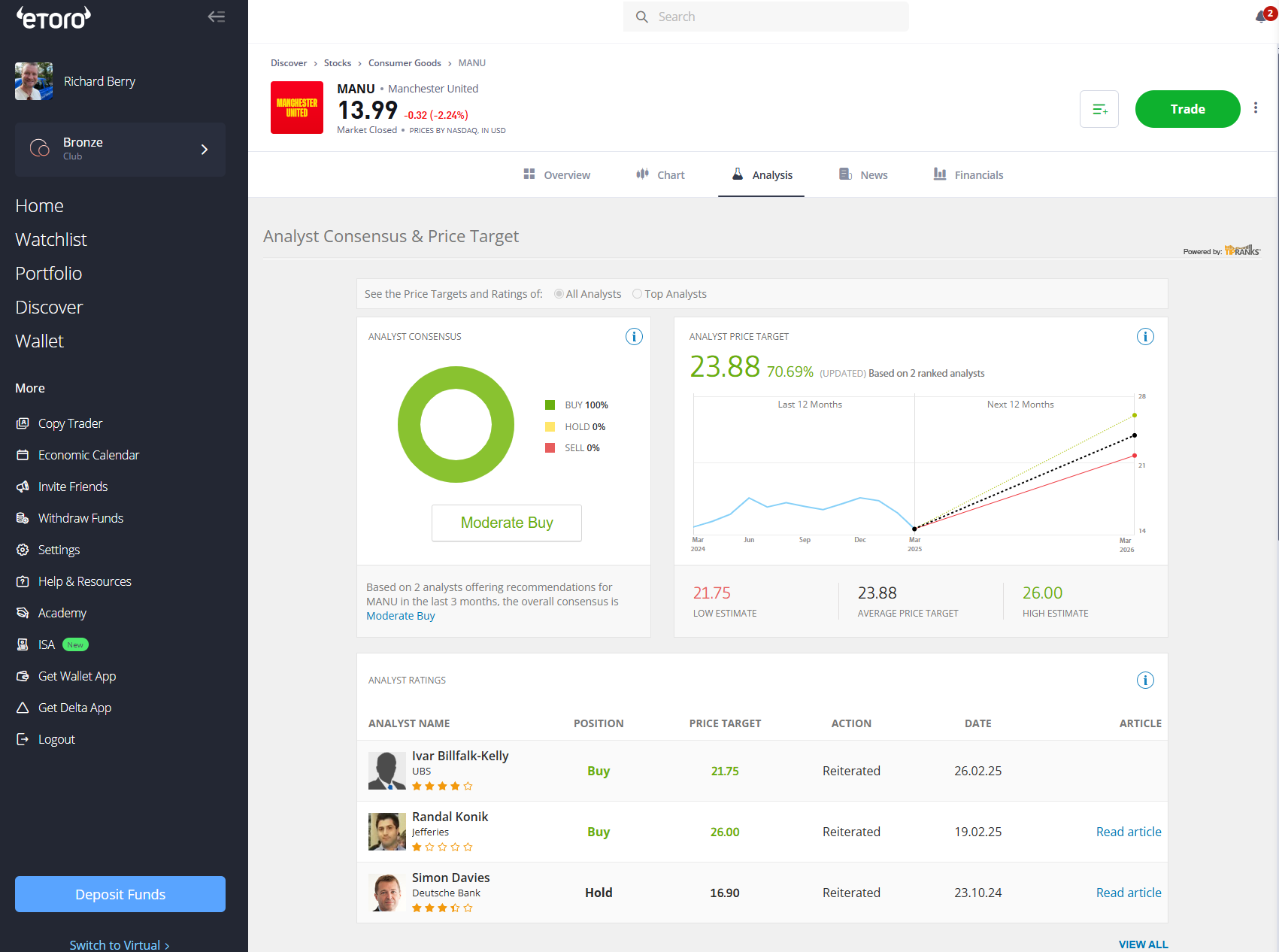Expand Bronze Club chevron
The image size is (1279, 952).
[205, 150]
